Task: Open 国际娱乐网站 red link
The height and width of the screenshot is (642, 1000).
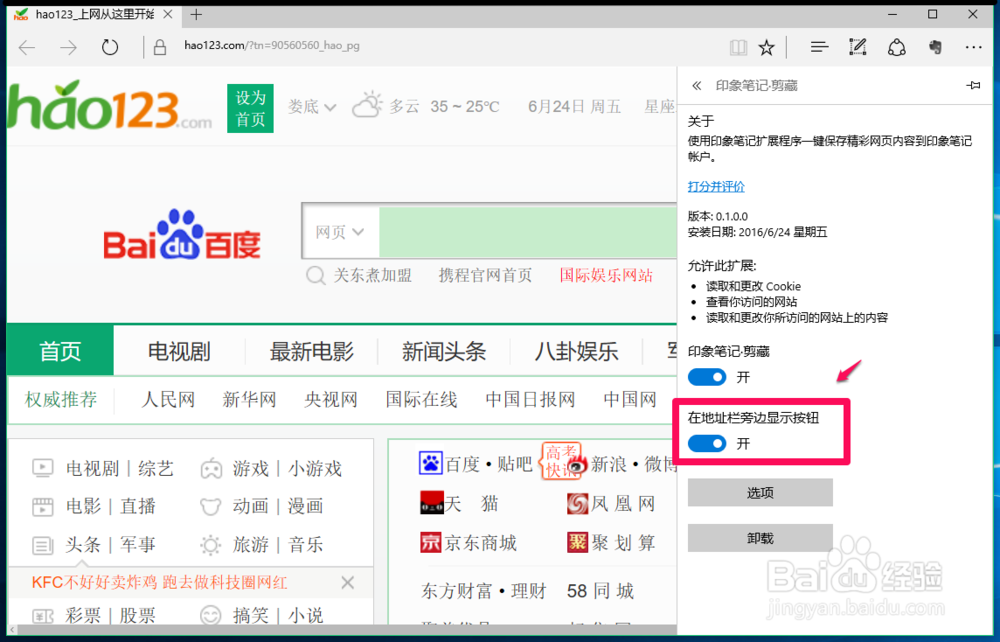Action: coord(607,275)
